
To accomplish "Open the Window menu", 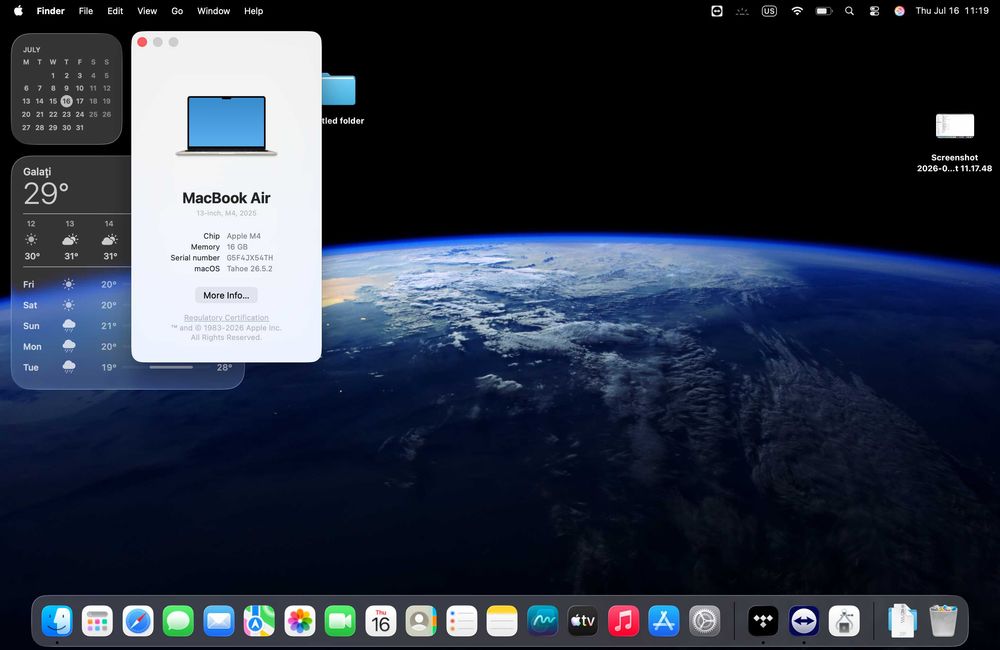I will point(213,11).
